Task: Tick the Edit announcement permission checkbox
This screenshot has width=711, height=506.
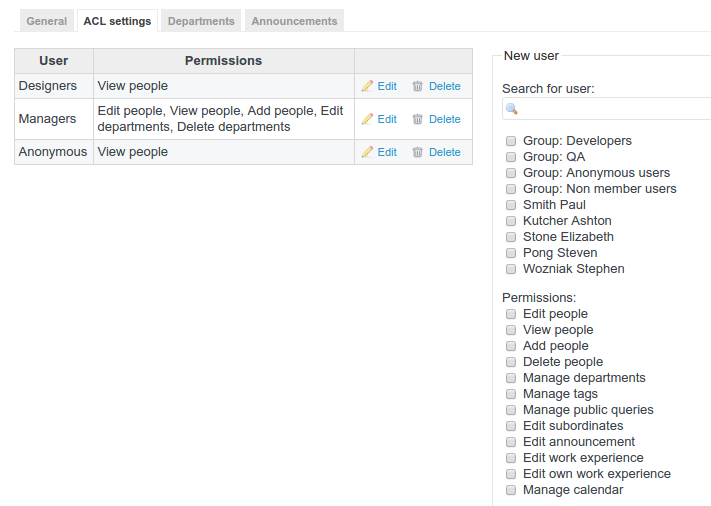Action: (x=511, y=442)
